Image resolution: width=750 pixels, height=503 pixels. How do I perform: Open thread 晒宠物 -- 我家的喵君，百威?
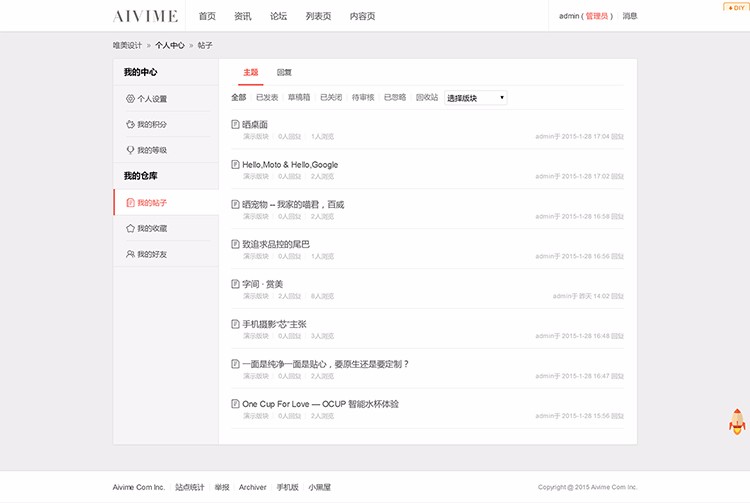(x=293, y=205)
